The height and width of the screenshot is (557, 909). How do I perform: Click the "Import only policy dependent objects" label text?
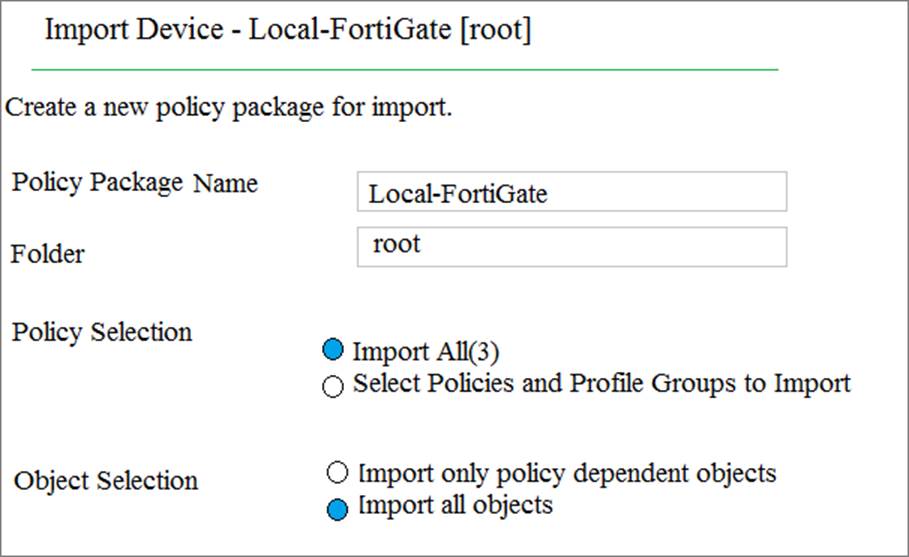(566, 471)
